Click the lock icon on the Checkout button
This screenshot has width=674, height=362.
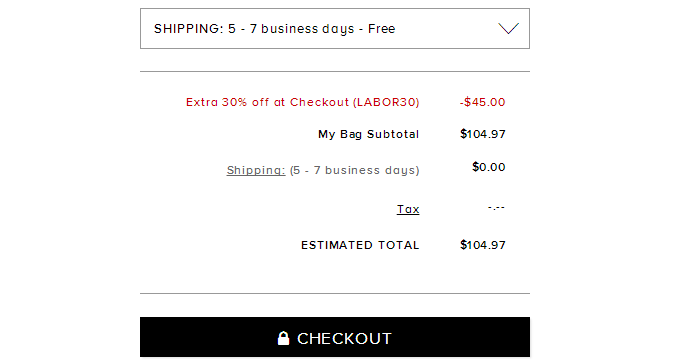coord(283,338)
